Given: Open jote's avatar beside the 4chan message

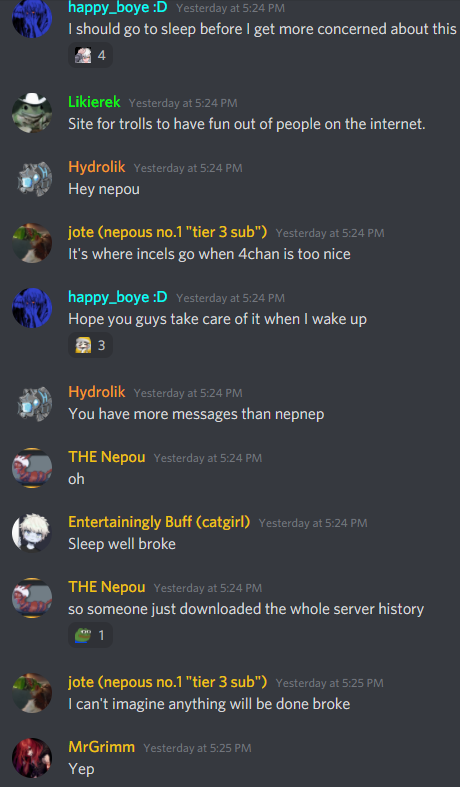Looking at the screenshot, I should click(32, 243).
